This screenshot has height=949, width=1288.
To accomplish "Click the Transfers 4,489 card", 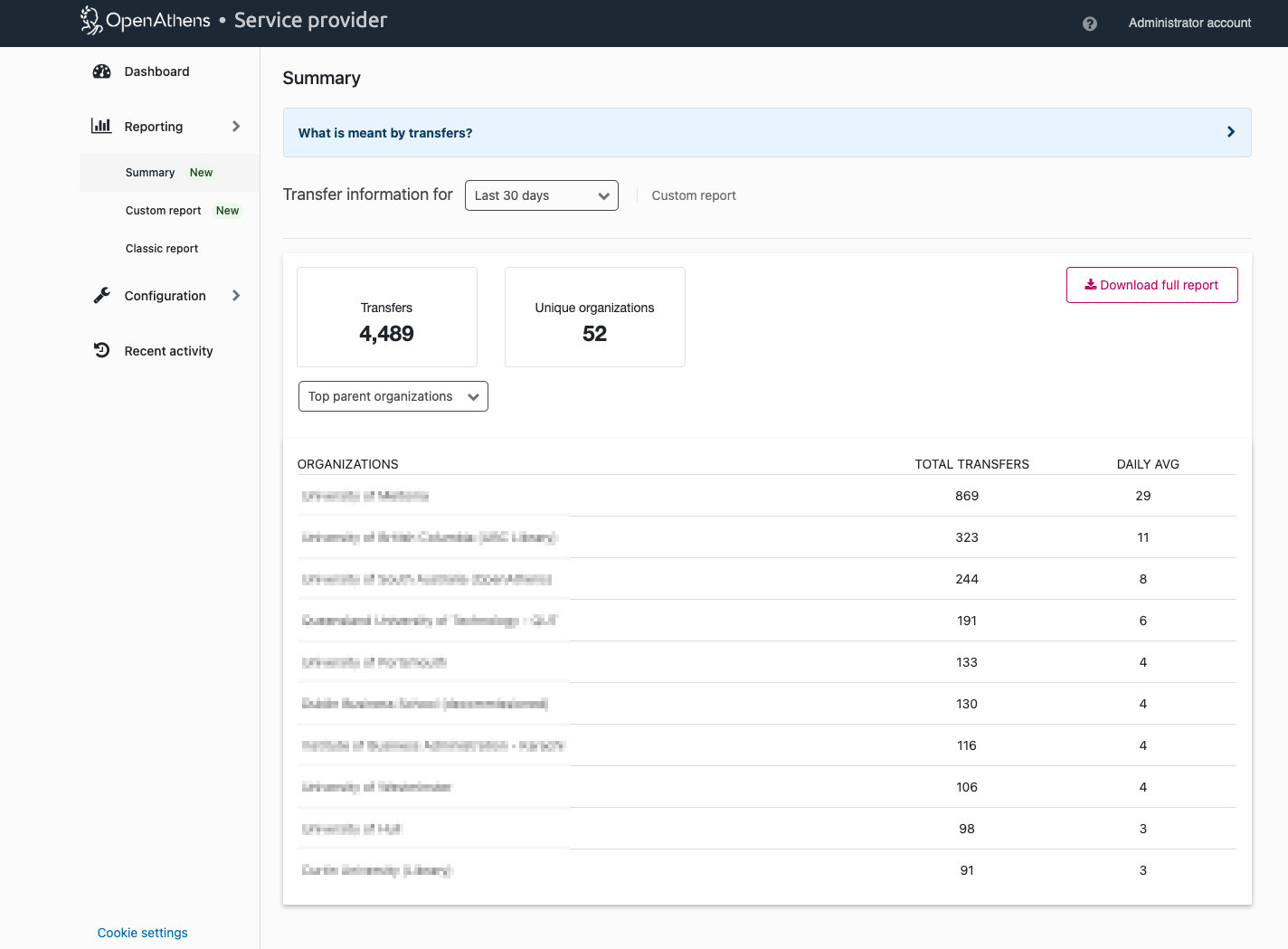I will (387, 318).
